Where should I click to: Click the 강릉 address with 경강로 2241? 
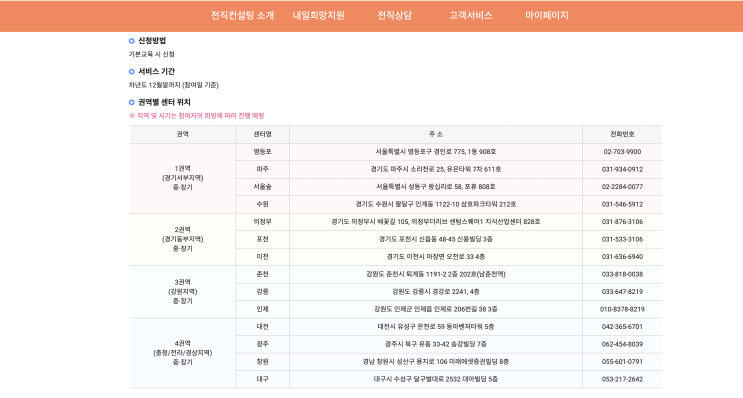point(436,292)
